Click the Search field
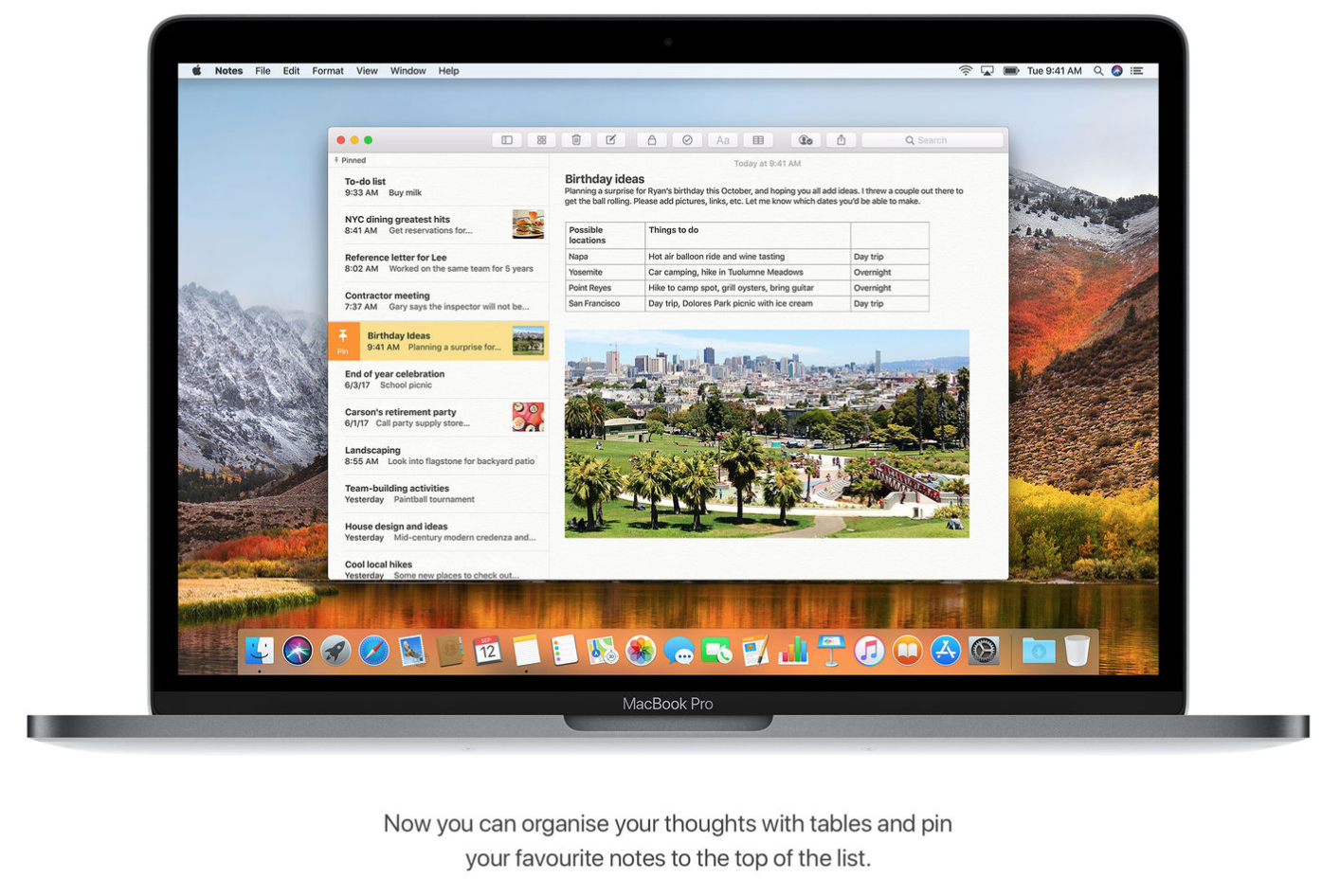The width and height of the screenshot is (1340, 896). coord(933,139)
